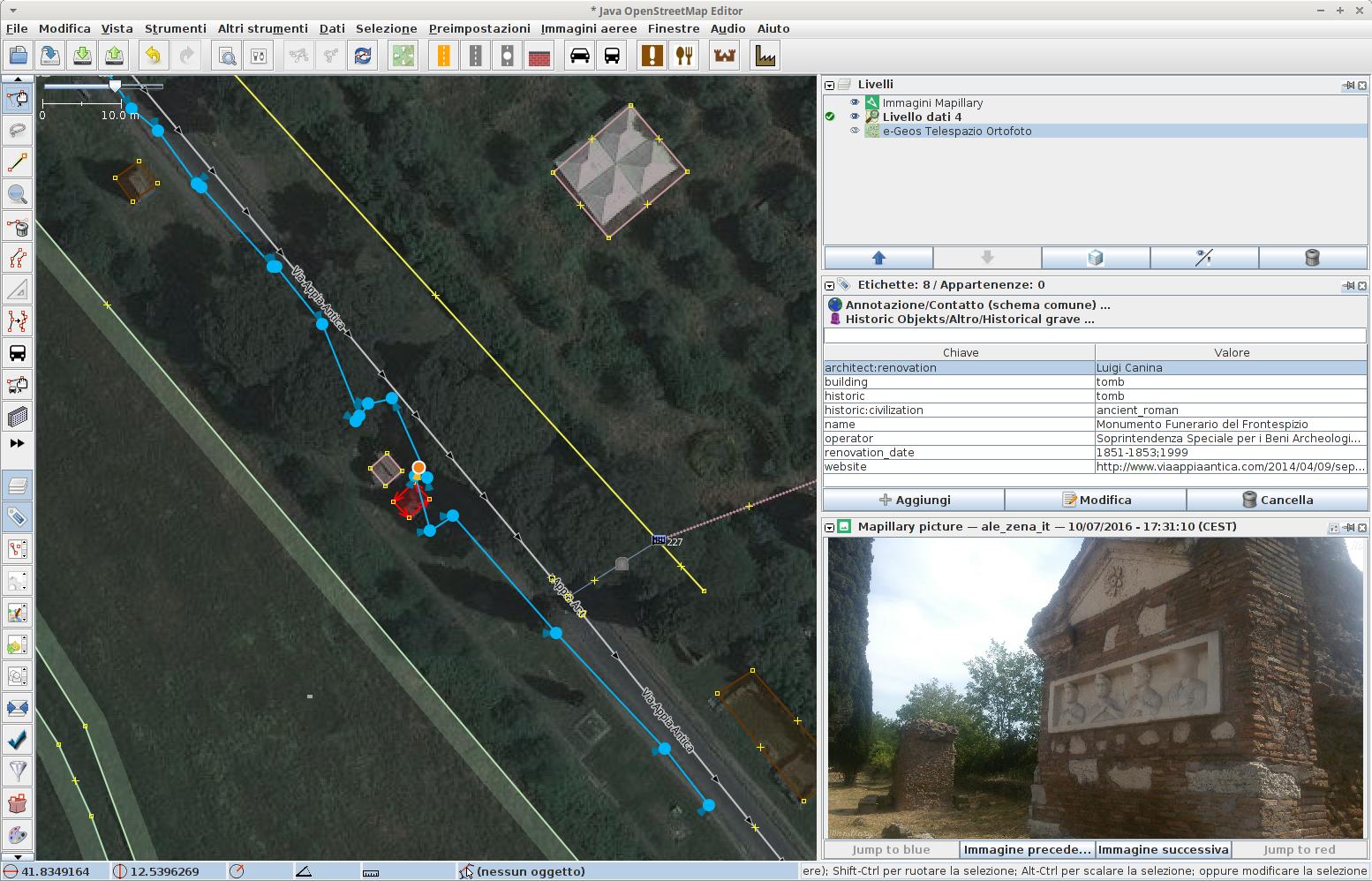Click the Undo arrow in toolbar
1372x881 pixels.
153,56
